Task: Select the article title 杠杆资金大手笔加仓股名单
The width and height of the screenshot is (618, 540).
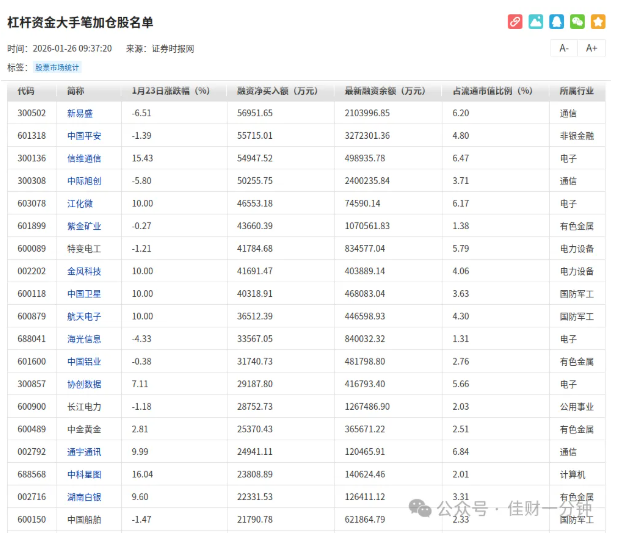Action: tap(80, 22)
